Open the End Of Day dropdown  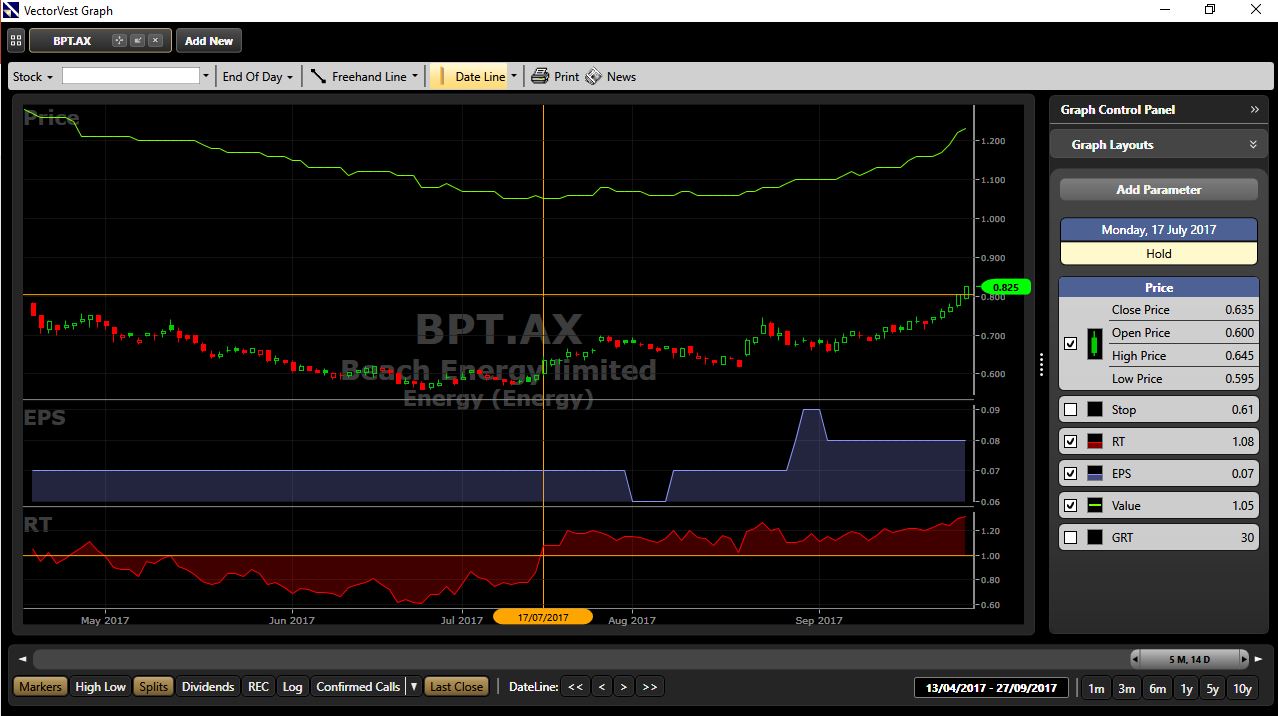pos(258,76)
